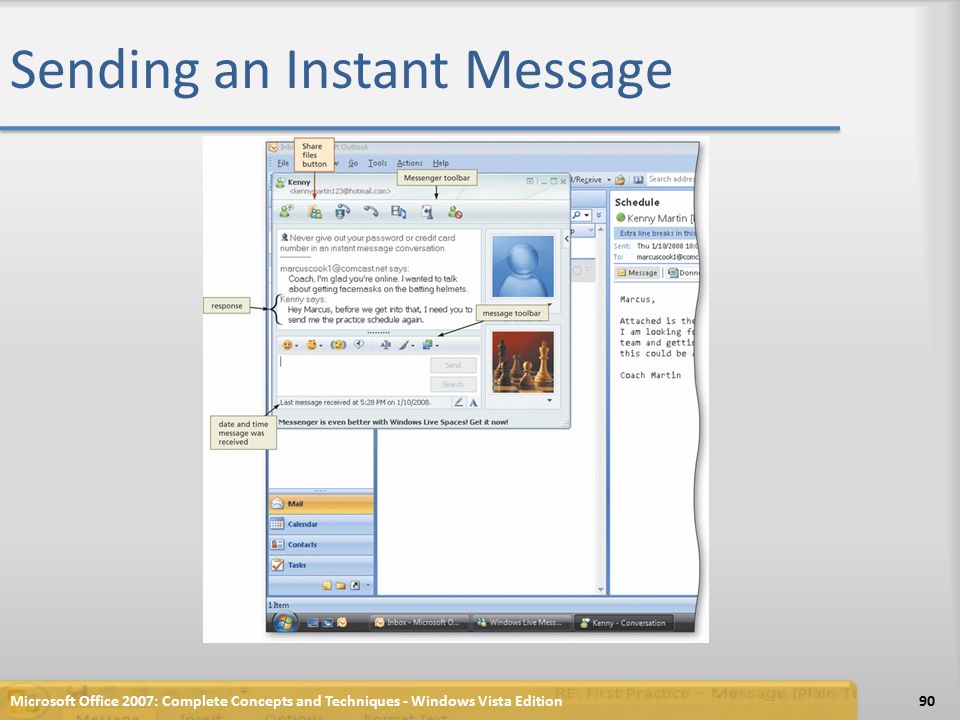The height and width of the screenshot is (720, 960).
Task: Click Outlook quick launch icon in taskbar
Action: click(x=342, y=623)
